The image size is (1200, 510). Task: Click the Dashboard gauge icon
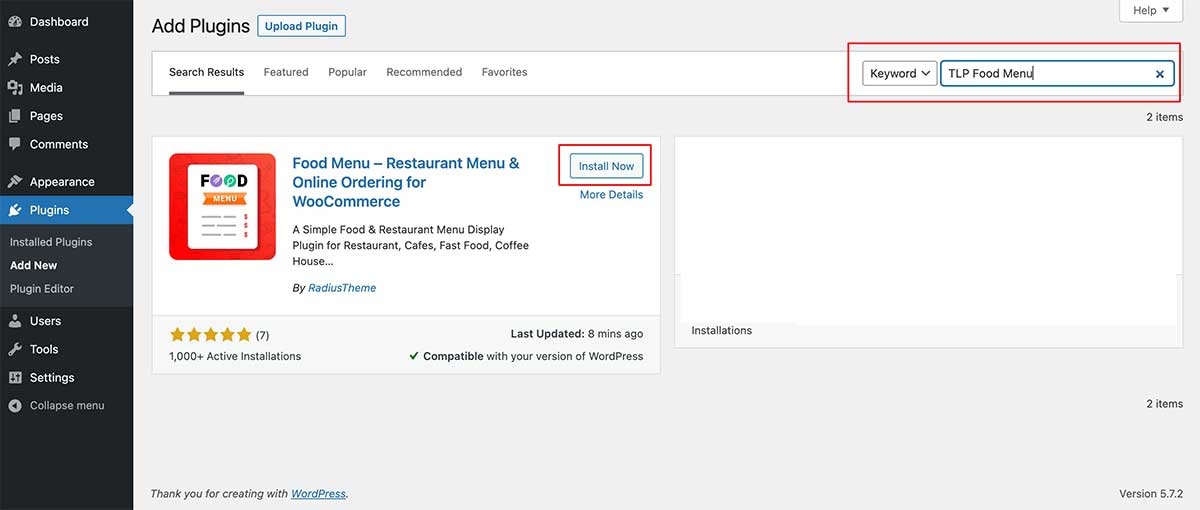pyautogui.click(x=15, y=22)
